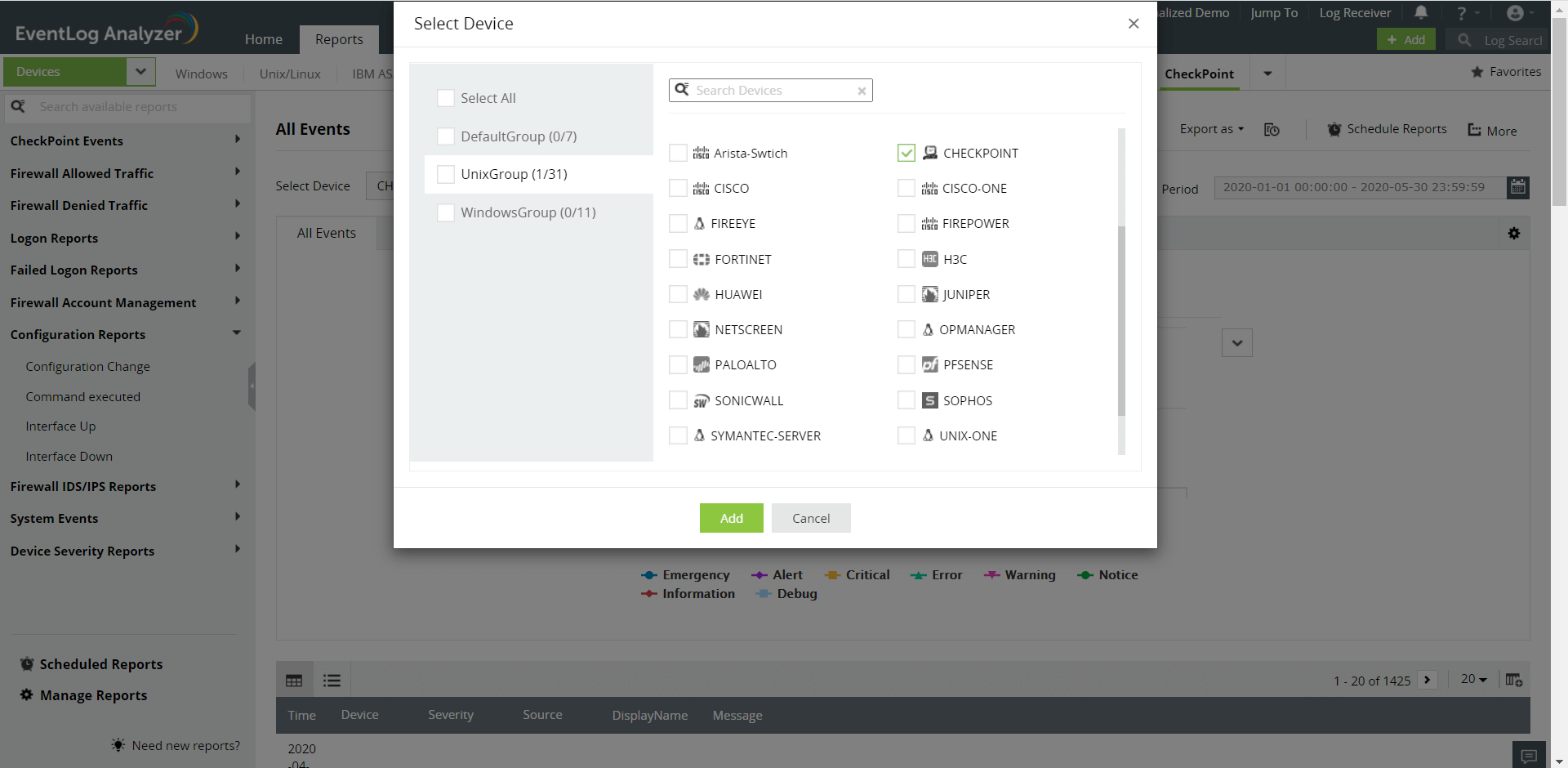Viewport: 1568px width, 768px height.
Task: Open the Log Receiver link
Action: (1355, 12)
